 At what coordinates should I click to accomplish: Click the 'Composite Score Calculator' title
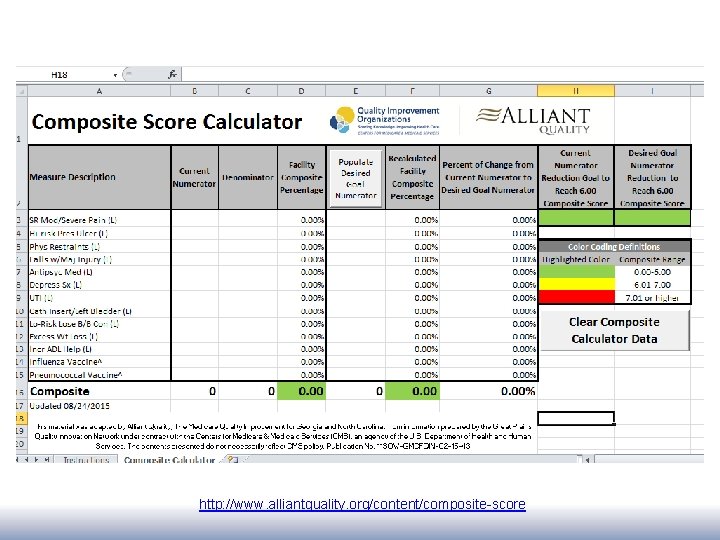pyautogui.click(x=167, y=122)
